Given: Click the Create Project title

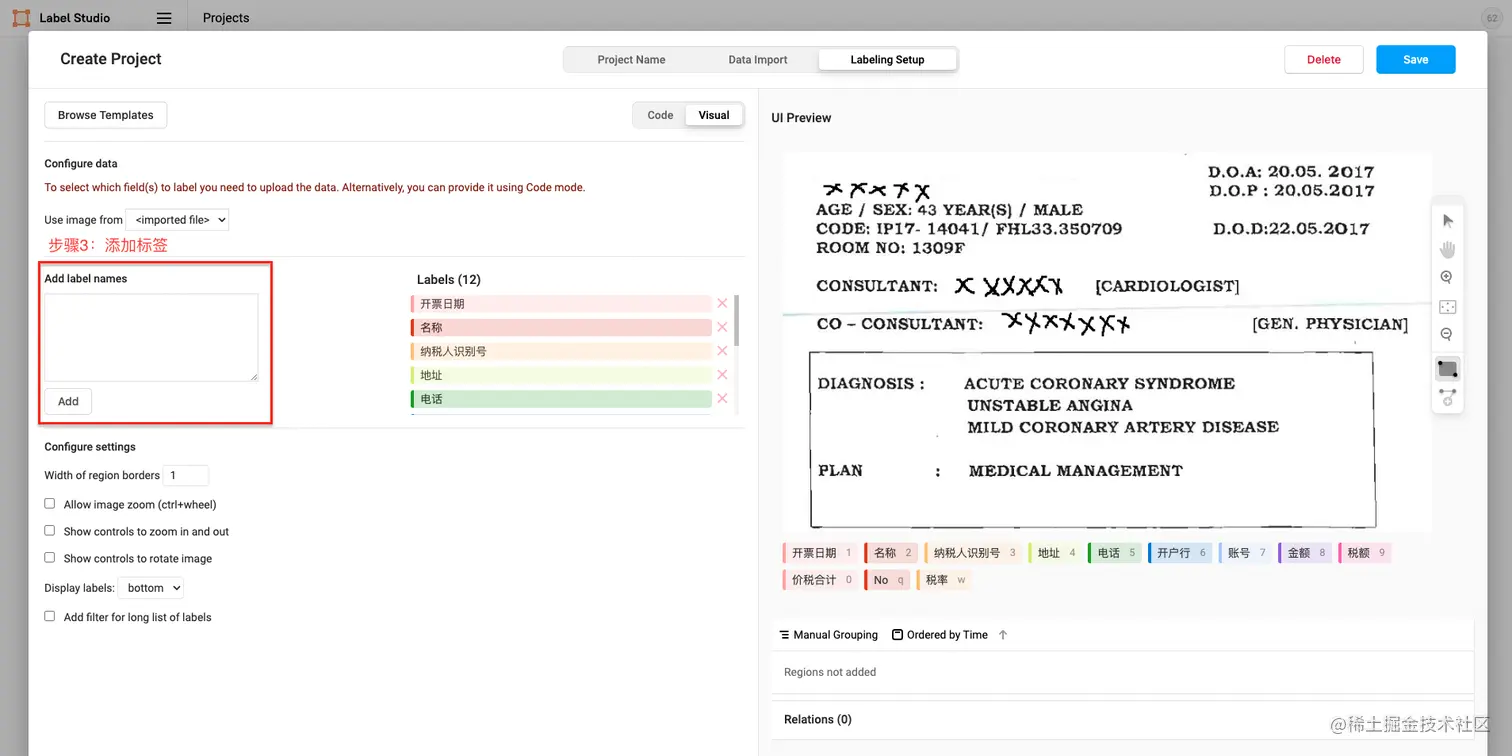Looking at the screenshot, I should click(110, 59).
